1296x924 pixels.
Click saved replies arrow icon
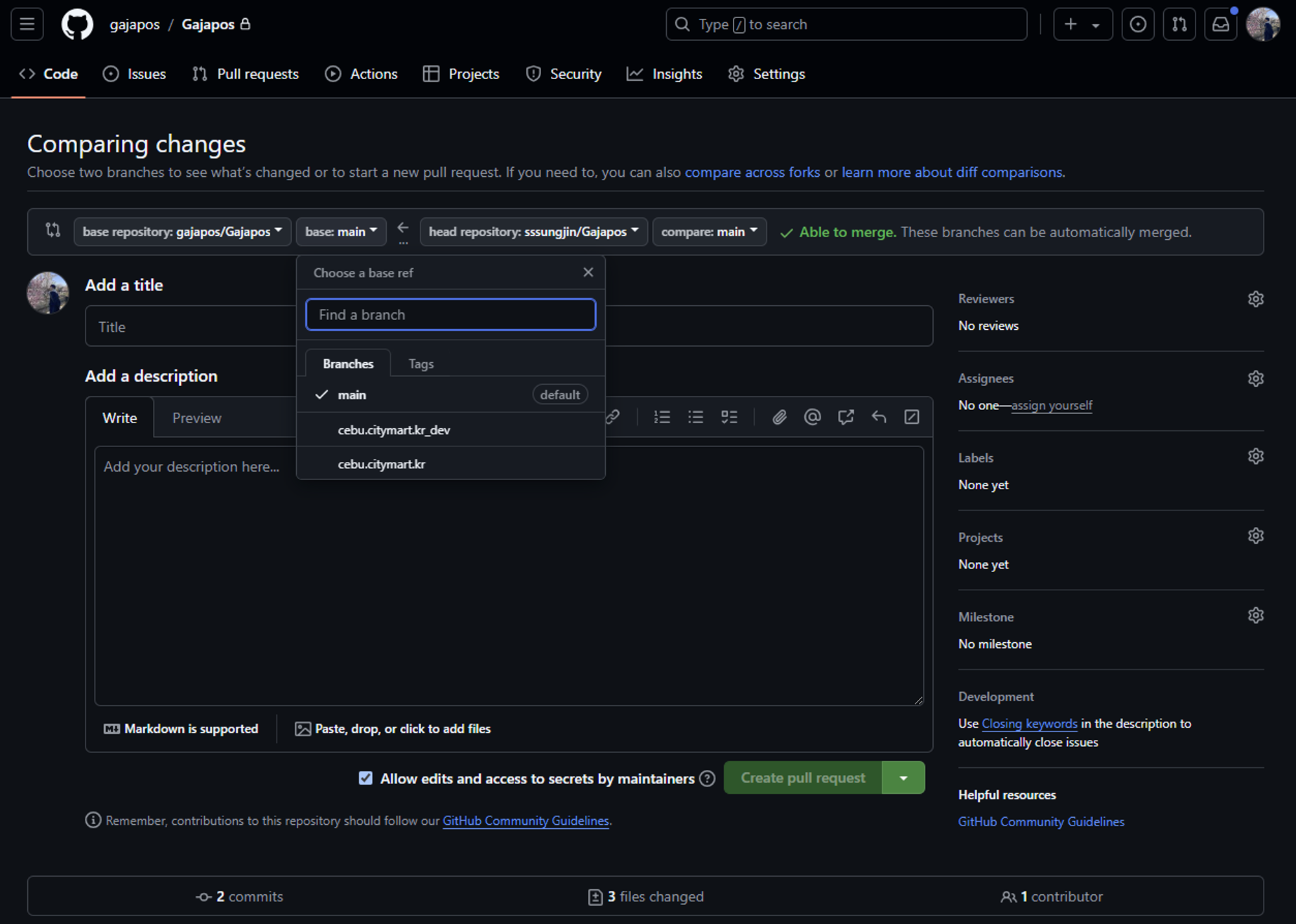point(879,417)
